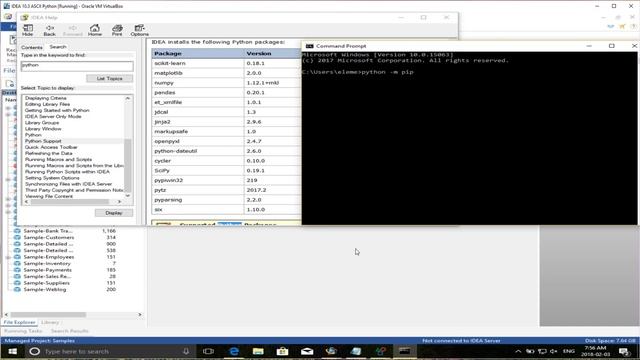Open Sample-Payments database

tap(47, 270)
